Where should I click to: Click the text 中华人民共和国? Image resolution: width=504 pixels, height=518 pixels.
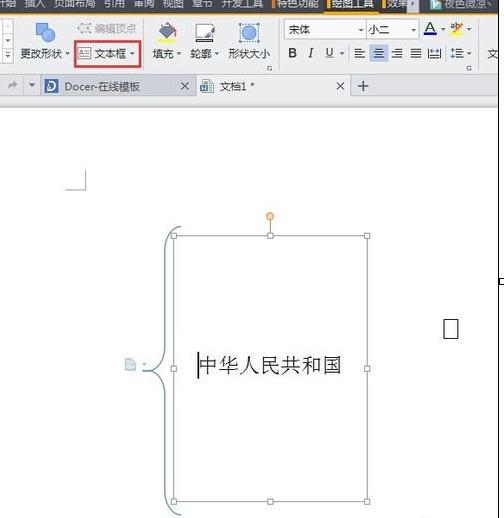[270, 365]
